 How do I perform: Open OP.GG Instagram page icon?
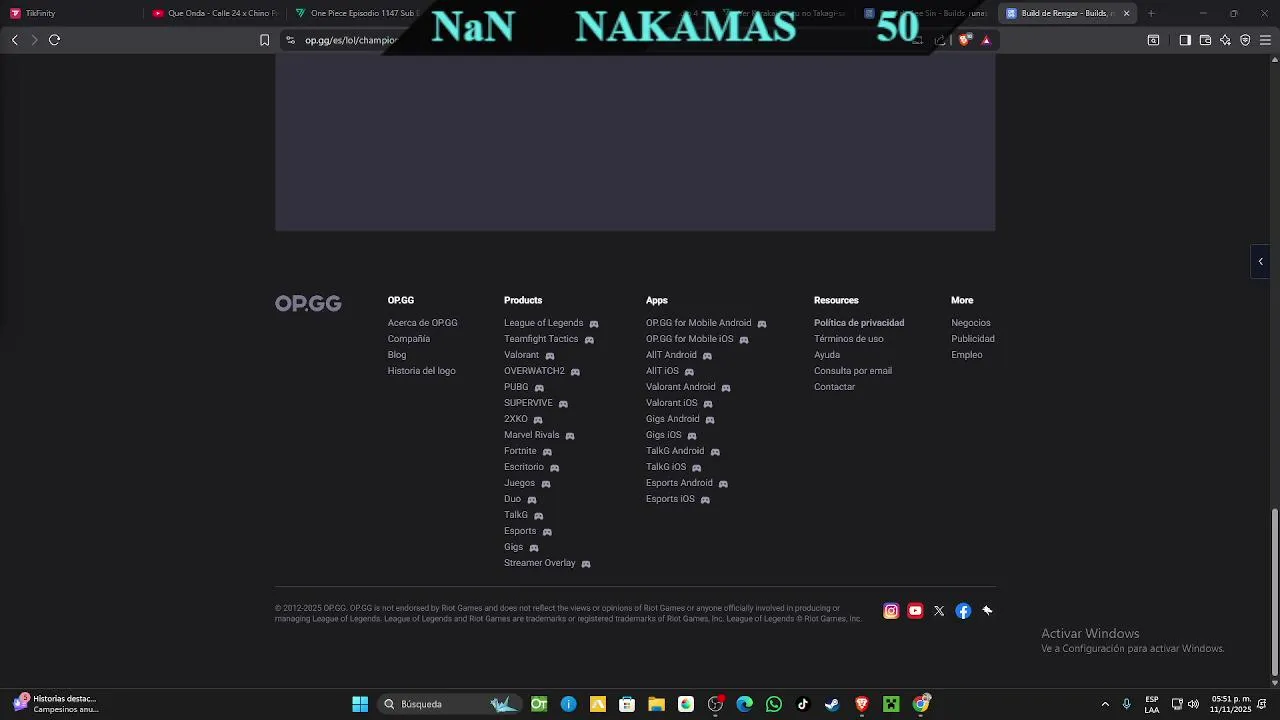point(891,611)
